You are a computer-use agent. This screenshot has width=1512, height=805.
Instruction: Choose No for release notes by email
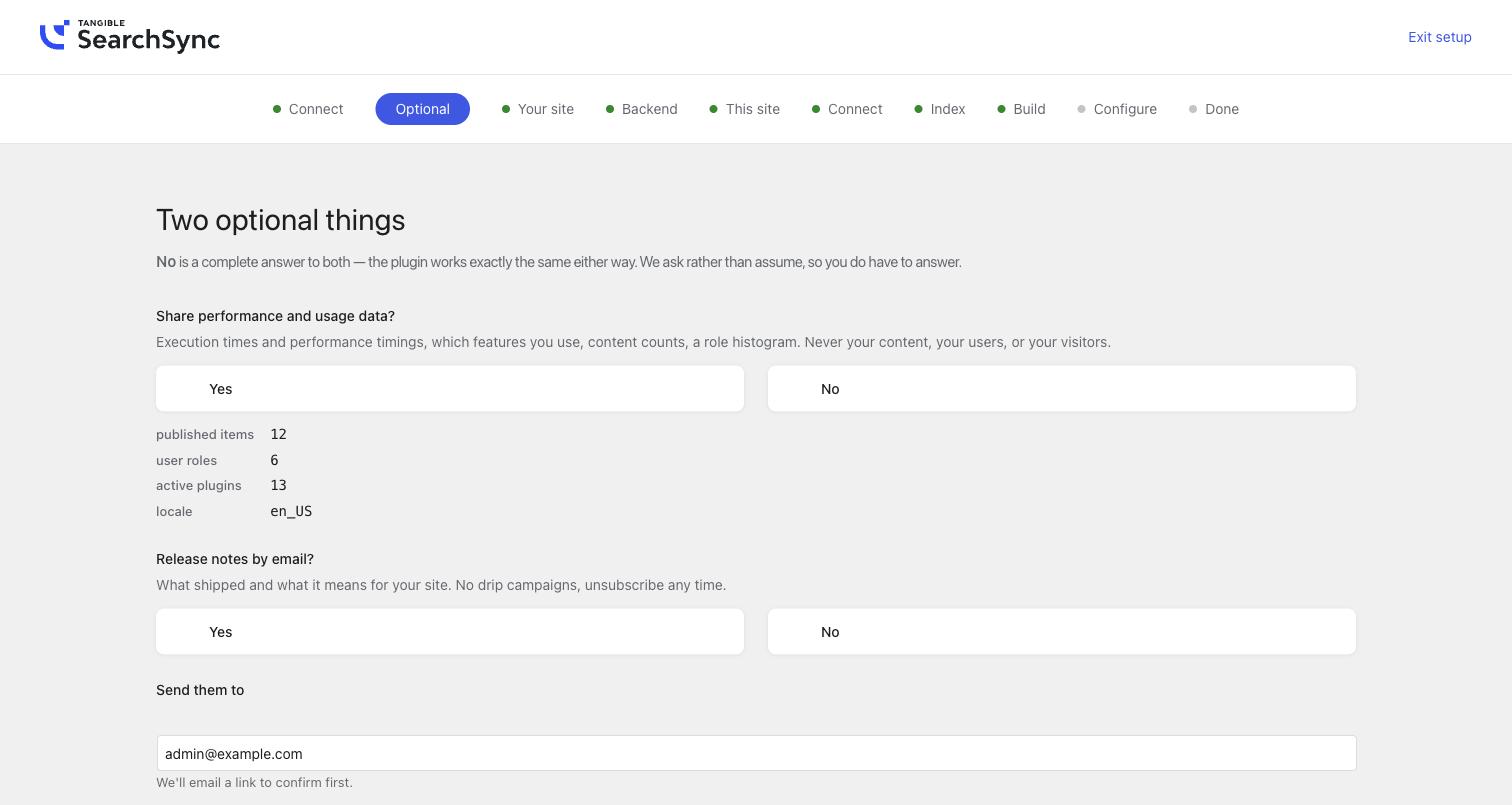click(1062, 631)
